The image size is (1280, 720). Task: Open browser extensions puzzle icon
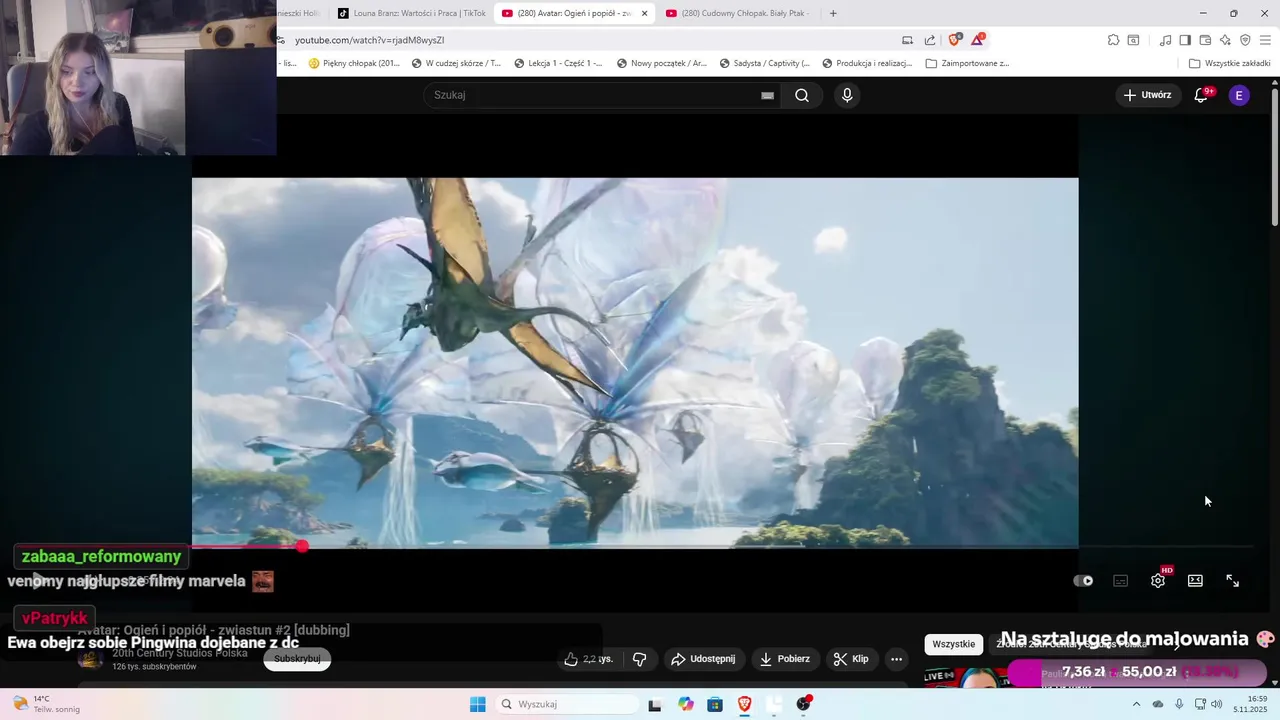[x=1113, y=40]
